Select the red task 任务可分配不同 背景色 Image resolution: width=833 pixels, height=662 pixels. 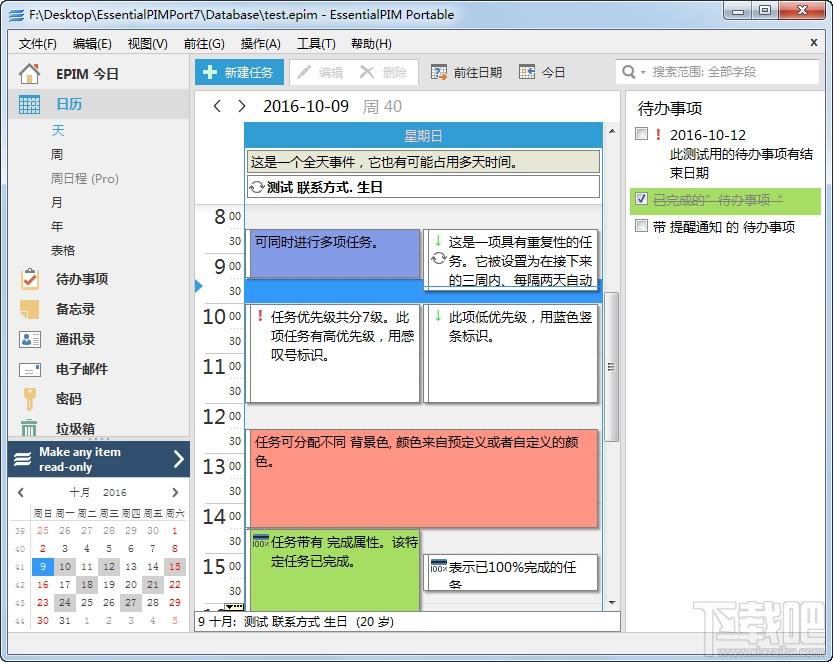(423, 478)
